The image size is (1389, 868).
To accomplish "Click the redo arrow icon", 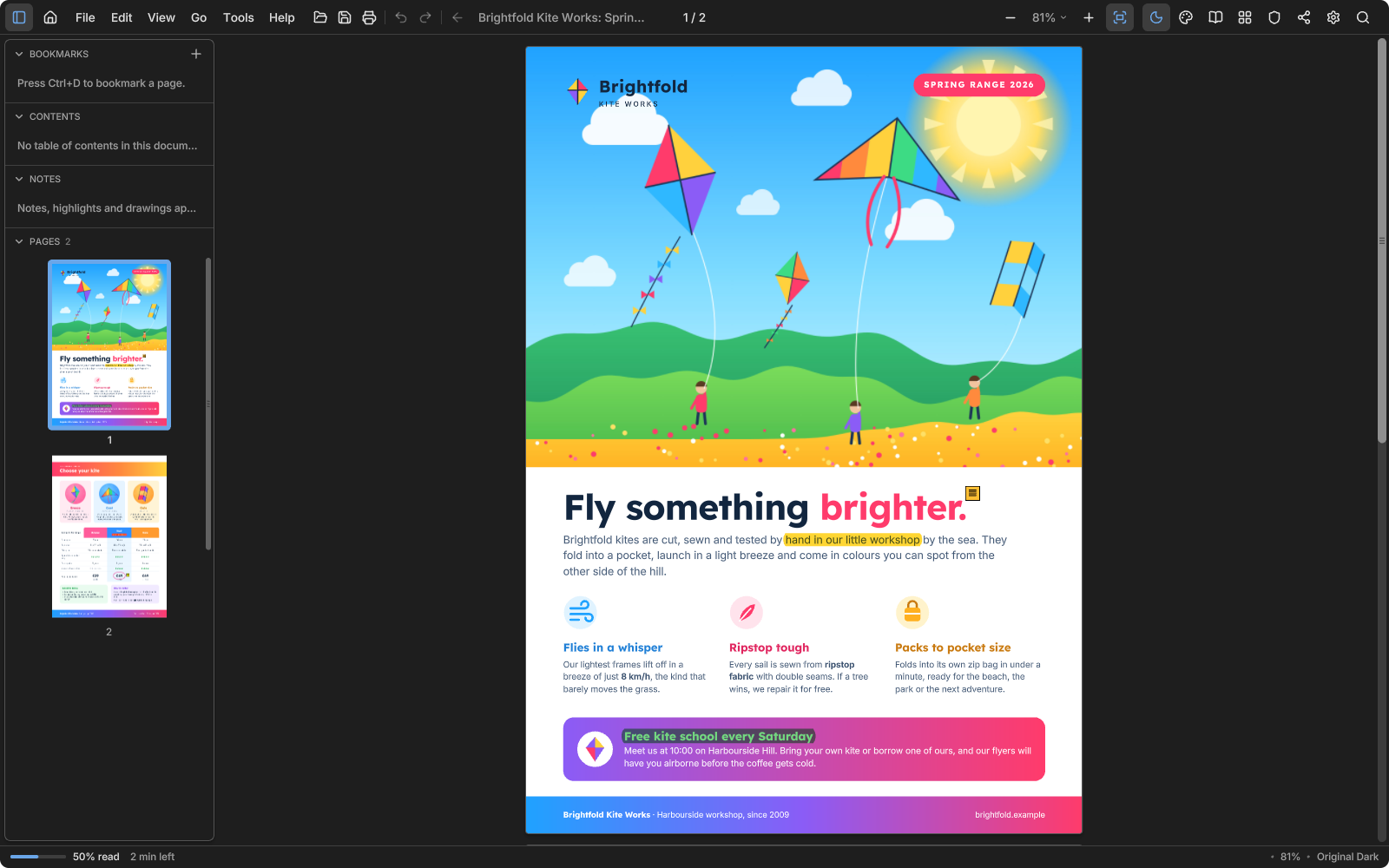I will tap(425, 17).
